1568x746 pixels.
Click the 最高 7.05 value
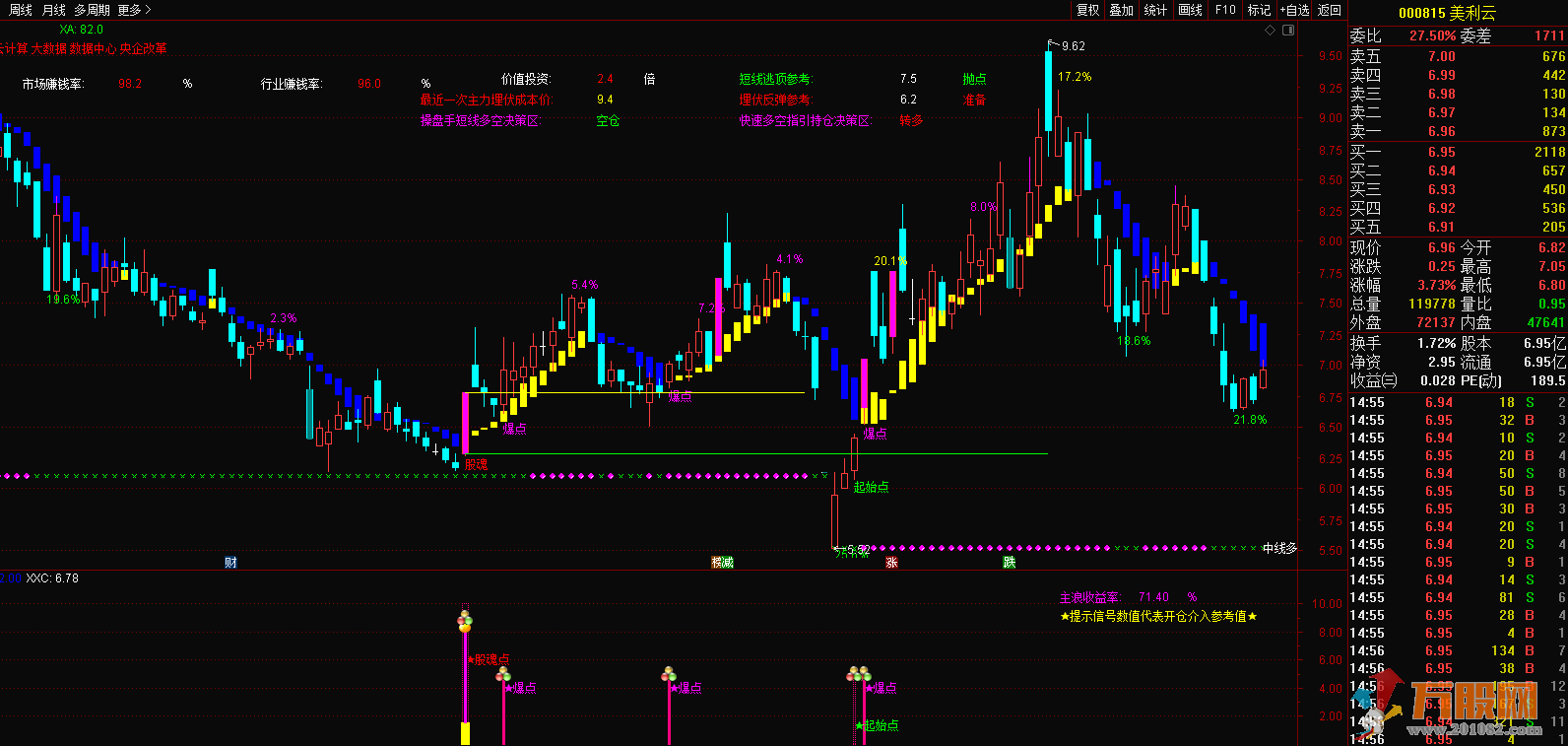pyautogui.click(x=1551, y=266)
